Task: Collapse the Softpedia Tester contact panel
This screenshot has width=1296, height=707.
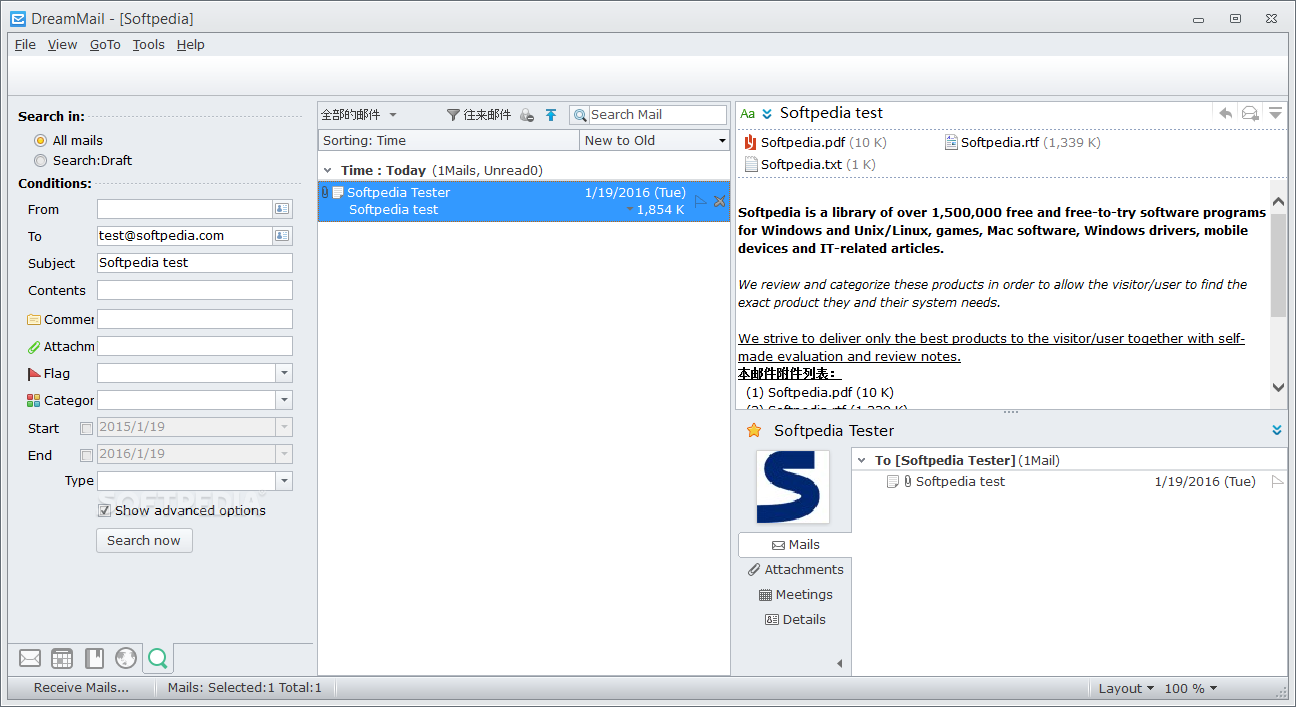Action: pyautogui.click(x=1277, y=430)
